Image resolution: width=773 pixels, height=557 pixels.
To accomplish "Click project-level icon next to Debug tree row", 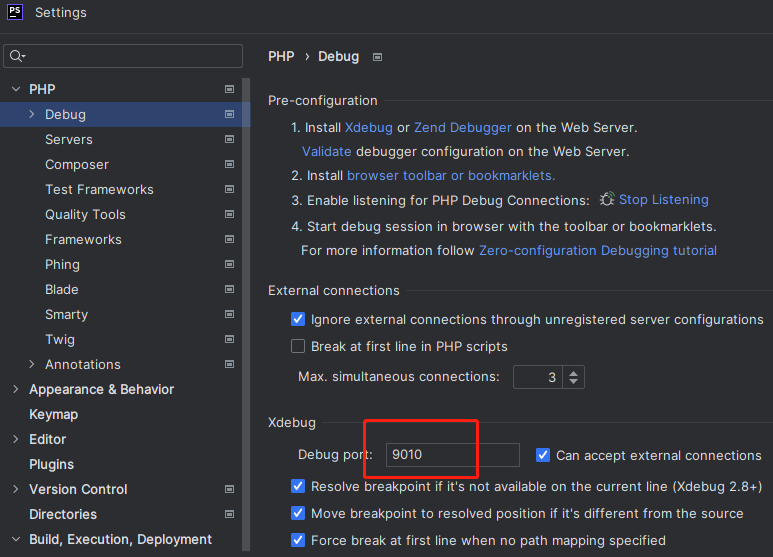I will pos(229,114).
